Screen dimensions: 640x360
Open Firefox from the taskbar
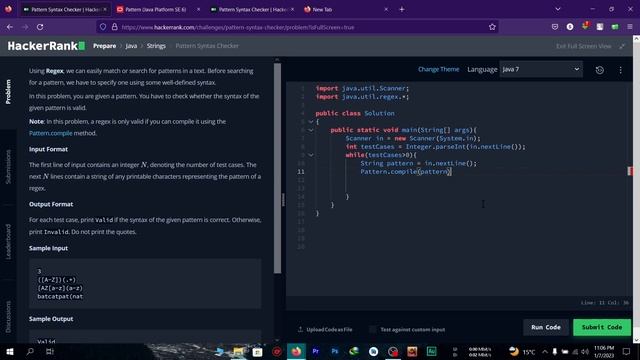(x=296, y=351)
